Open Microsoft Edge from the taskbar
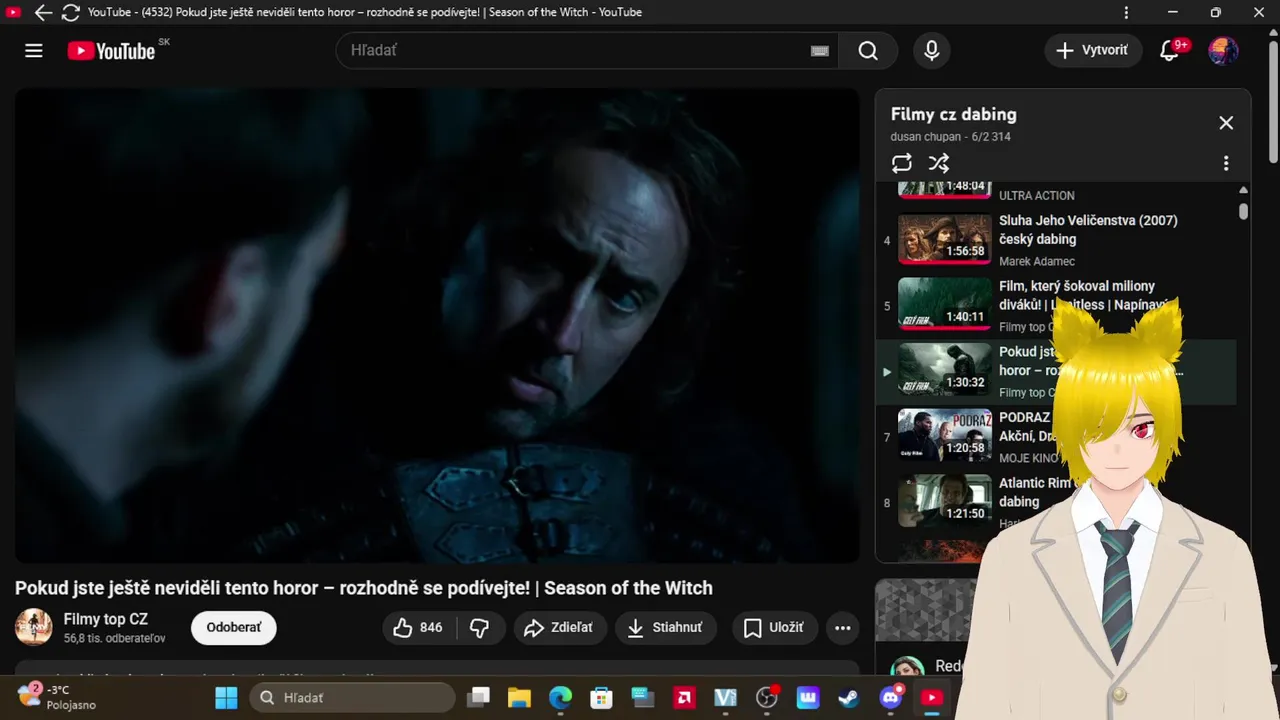 click(x=560, y=697)
